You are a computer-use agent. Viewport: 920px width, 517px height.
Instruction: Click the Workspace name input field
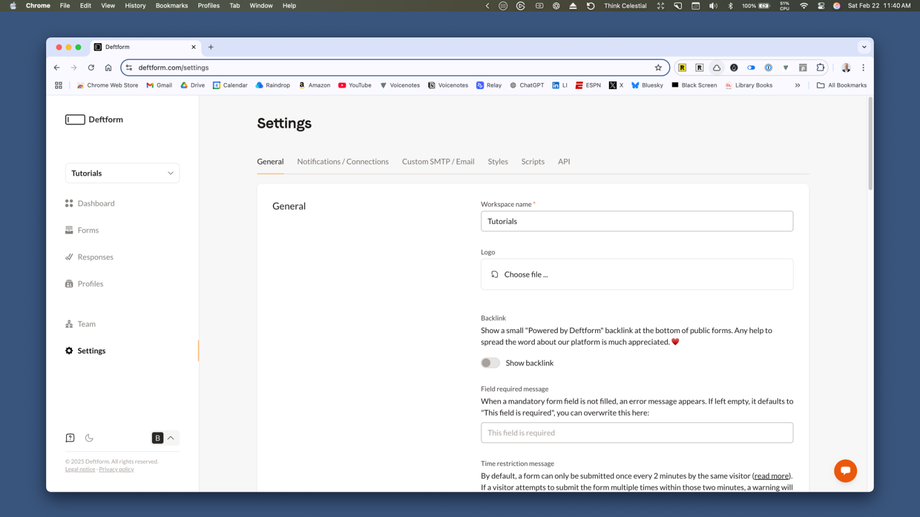tap(637, 221)
